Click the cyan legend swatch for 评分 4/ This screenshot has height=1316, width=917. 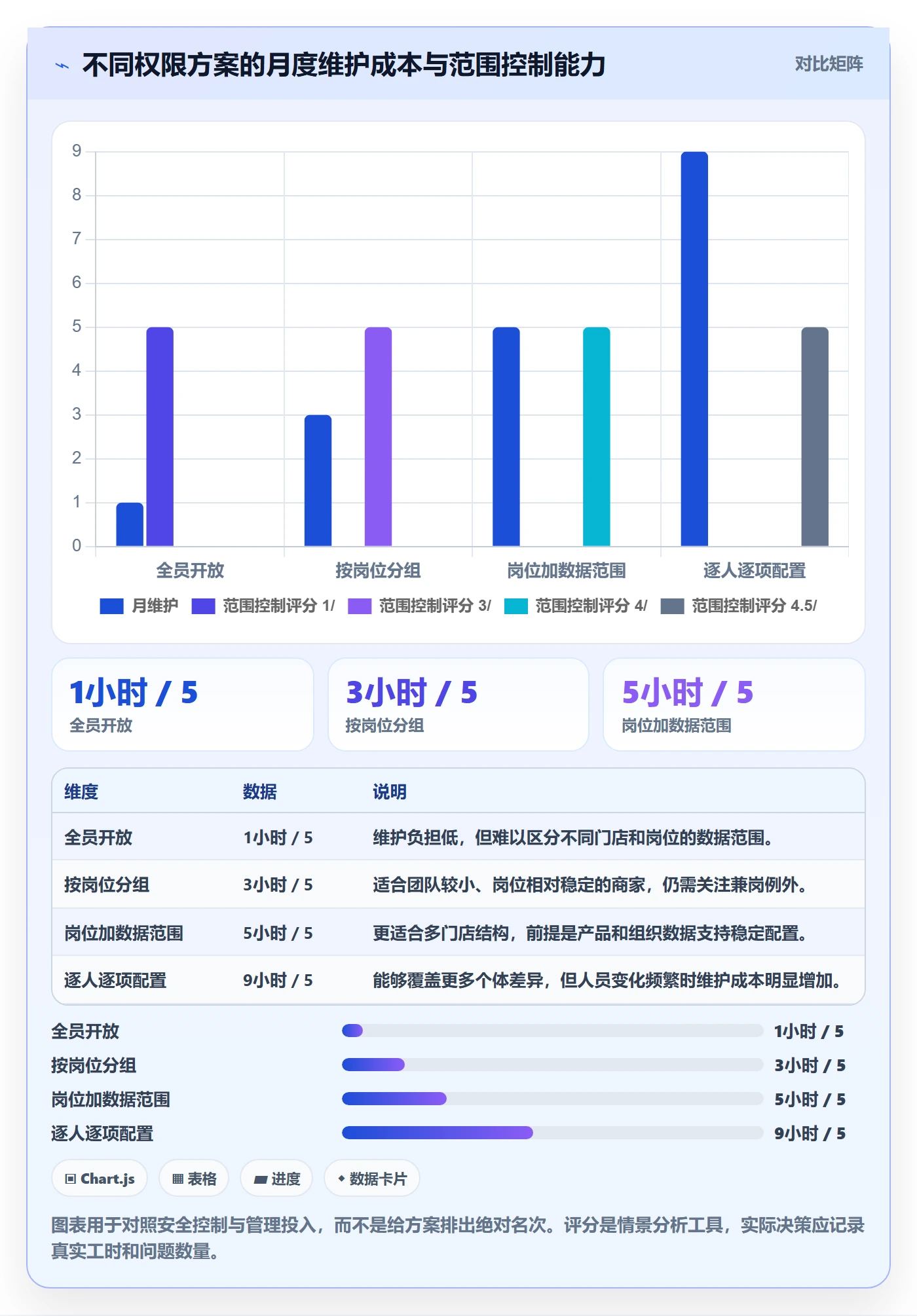[x=516, y=606]
